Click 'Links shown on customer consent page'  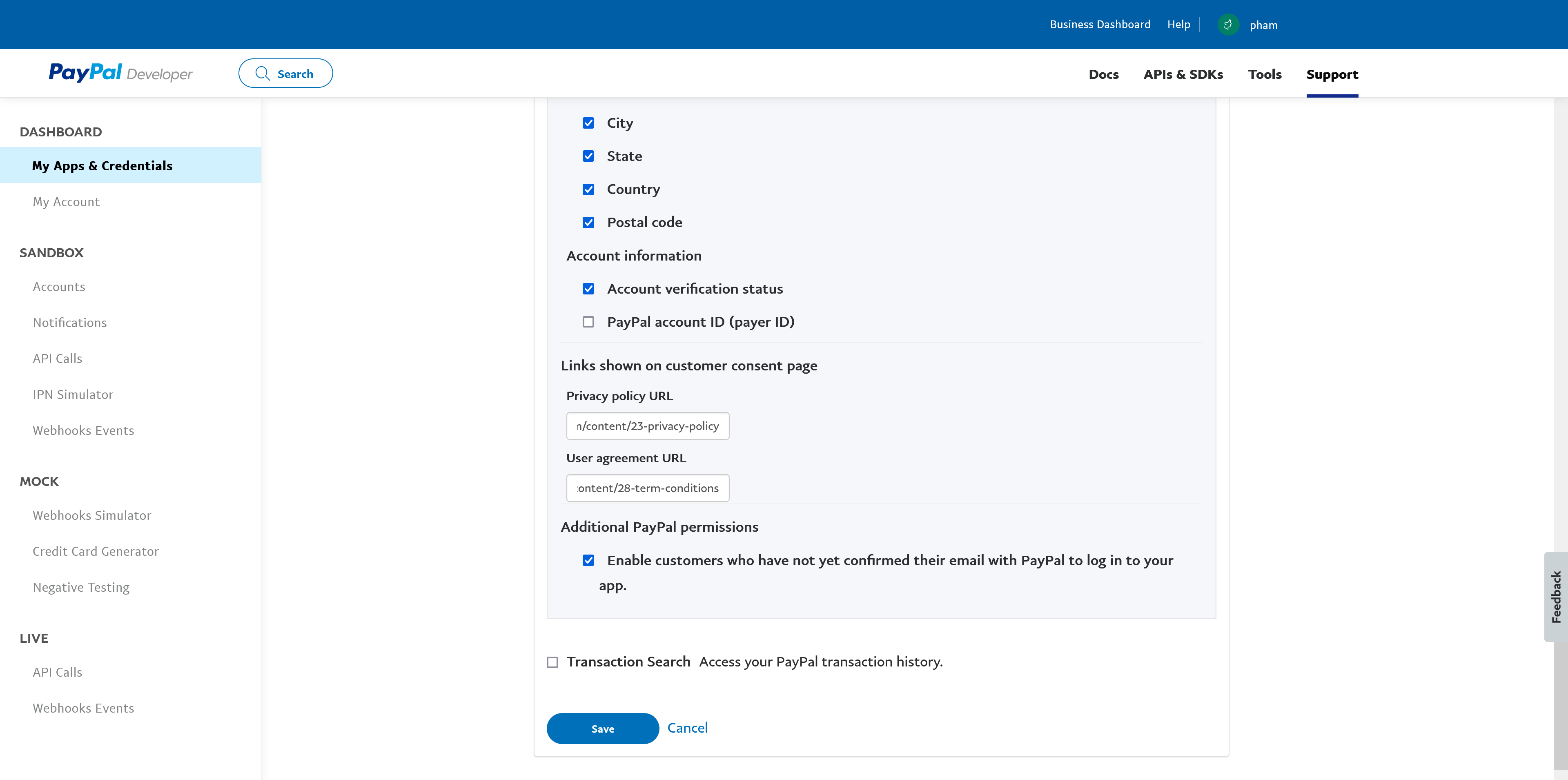click(x=688, y=365)
